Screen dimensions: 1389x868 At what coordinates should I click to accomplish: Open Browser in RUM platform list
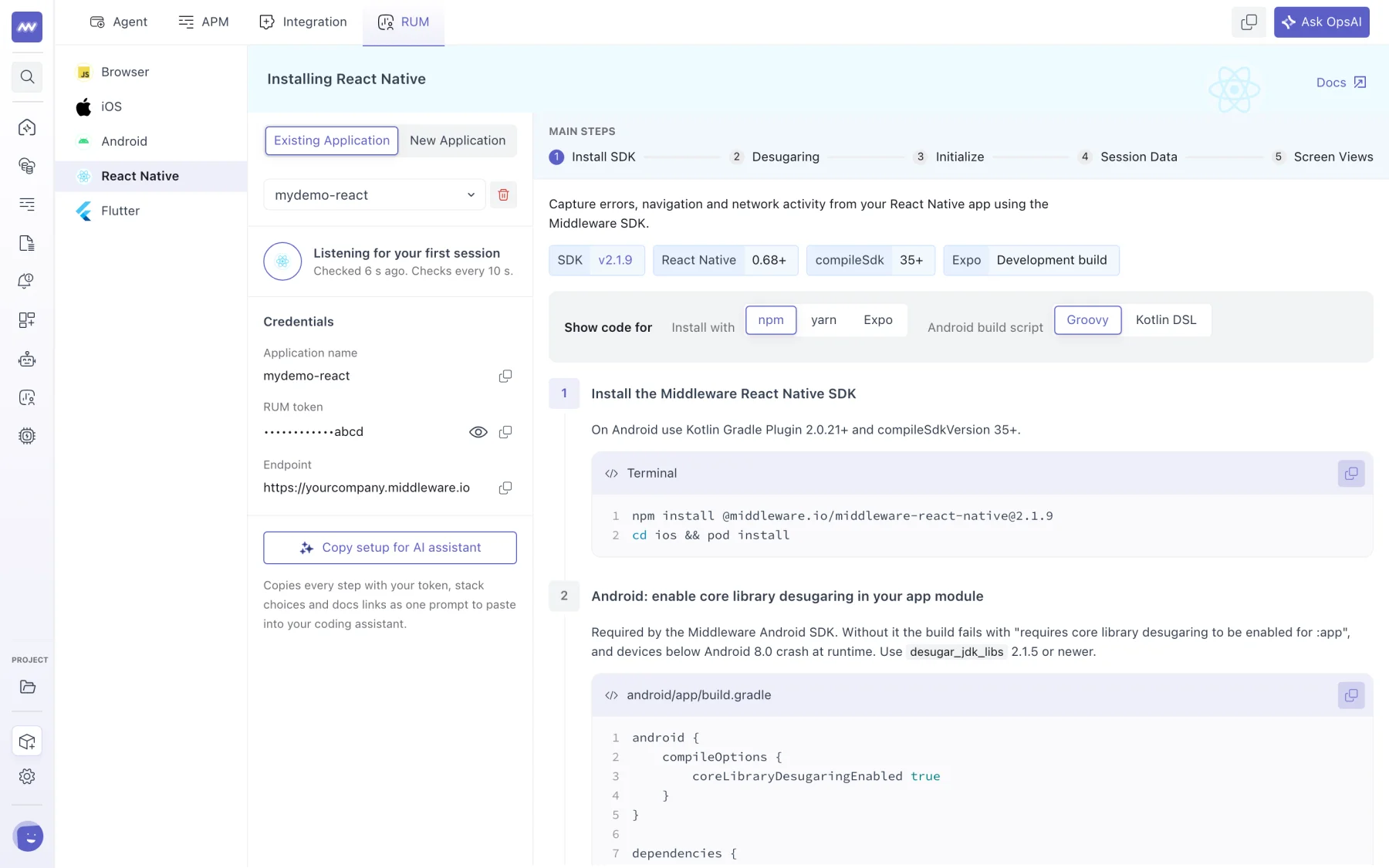pyautogui.click(x=151, y=72)
